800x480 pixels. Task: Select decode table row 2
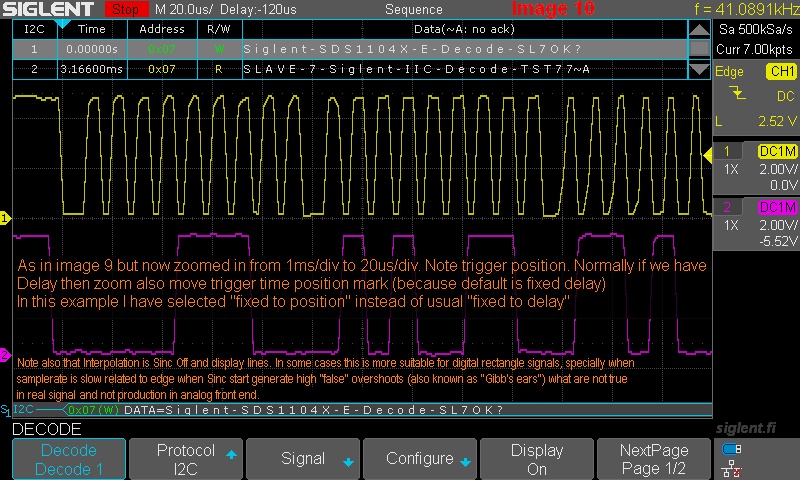[350, 69]
